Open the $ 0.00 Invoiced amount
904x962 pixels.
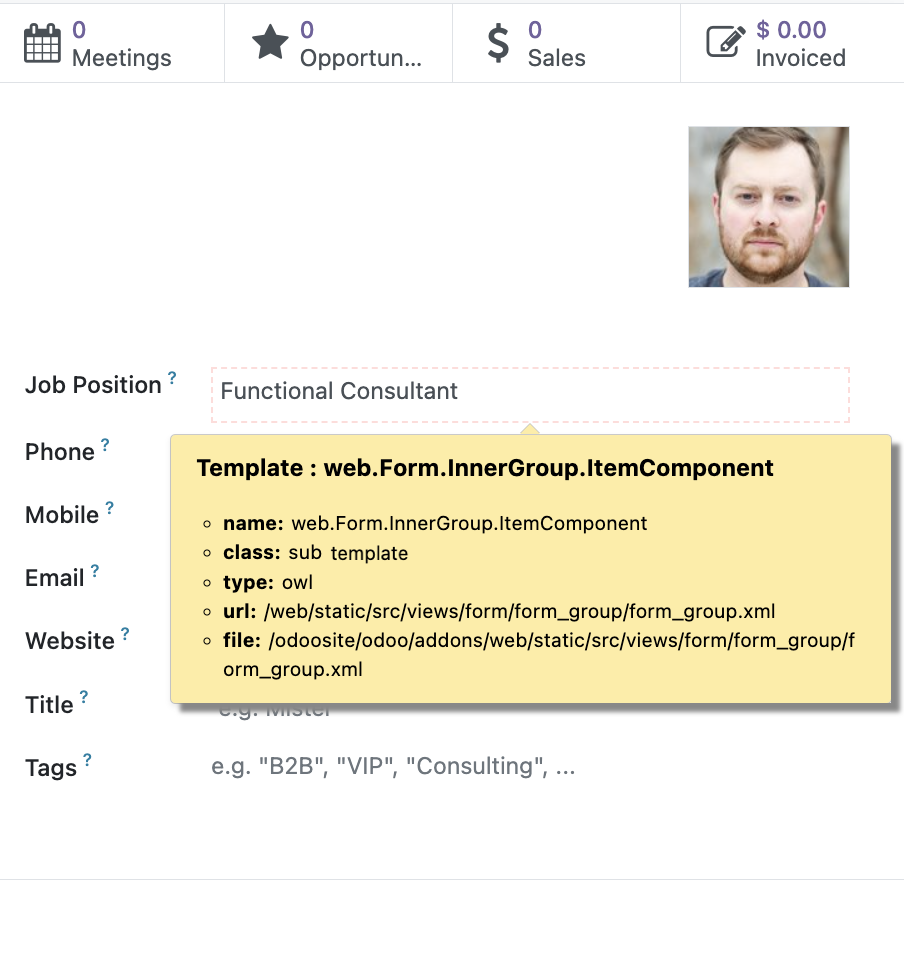point(791,31)
